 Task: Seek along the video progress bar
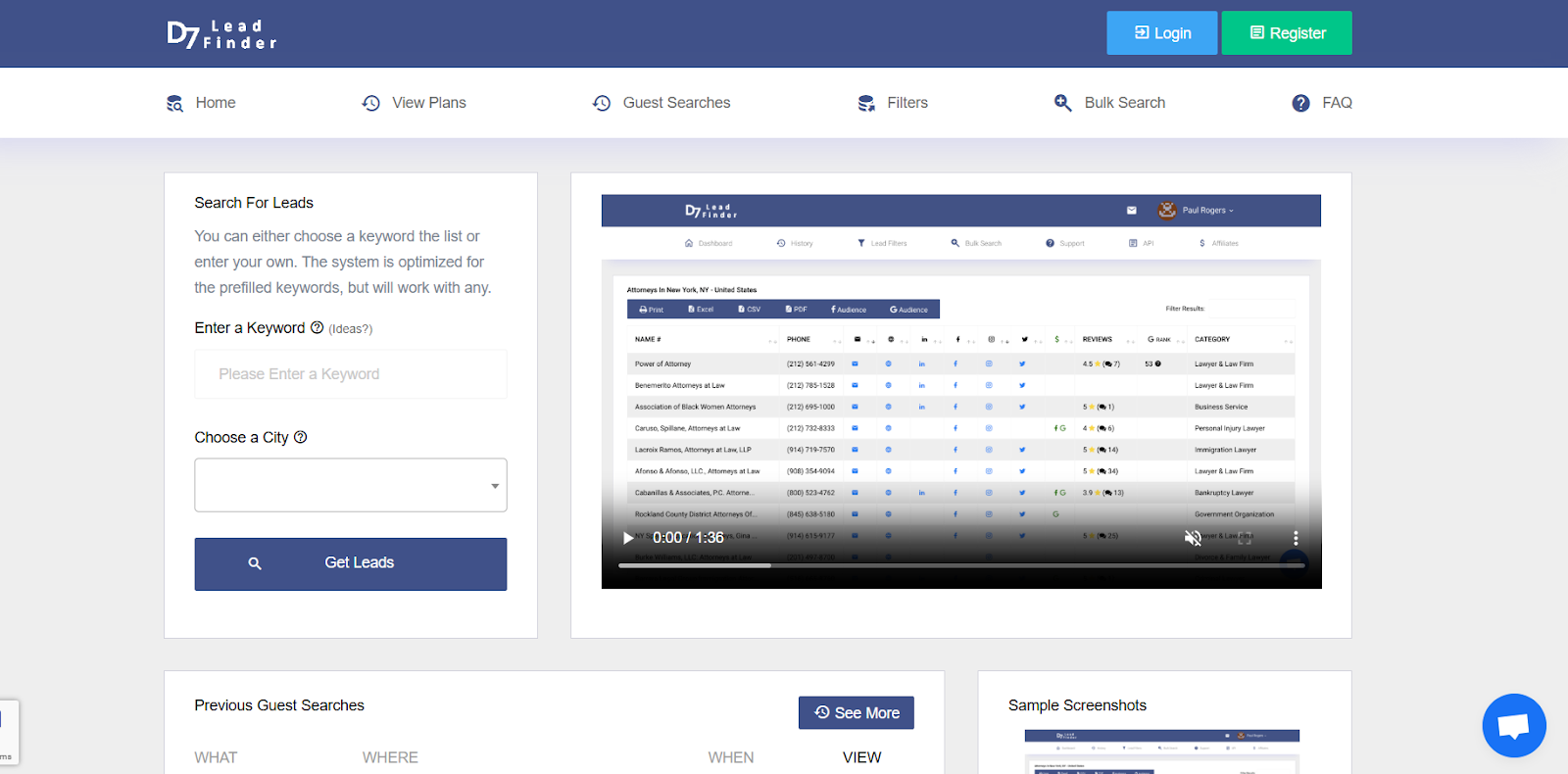[x=962, y=565]
